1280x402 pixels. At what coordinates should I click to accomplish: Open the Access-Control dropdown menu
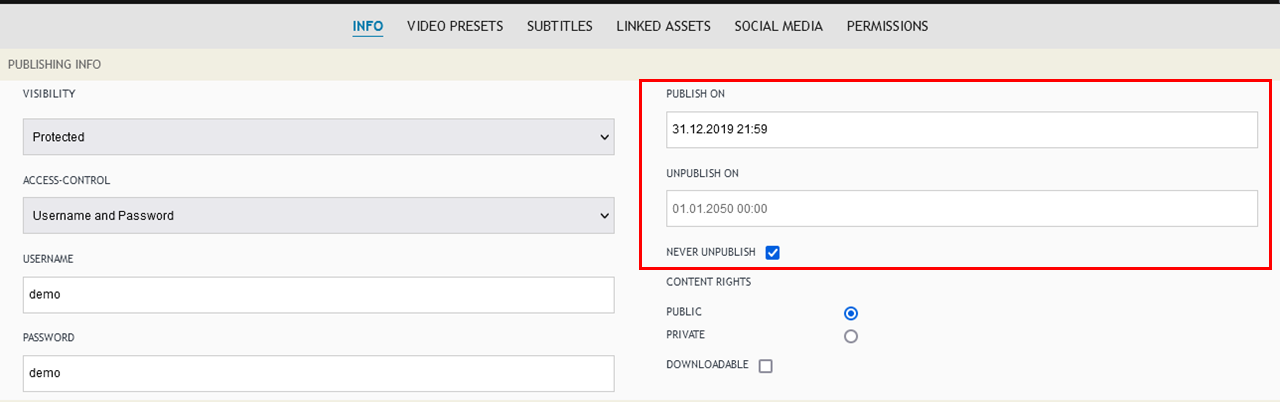[x=318, y=215]
